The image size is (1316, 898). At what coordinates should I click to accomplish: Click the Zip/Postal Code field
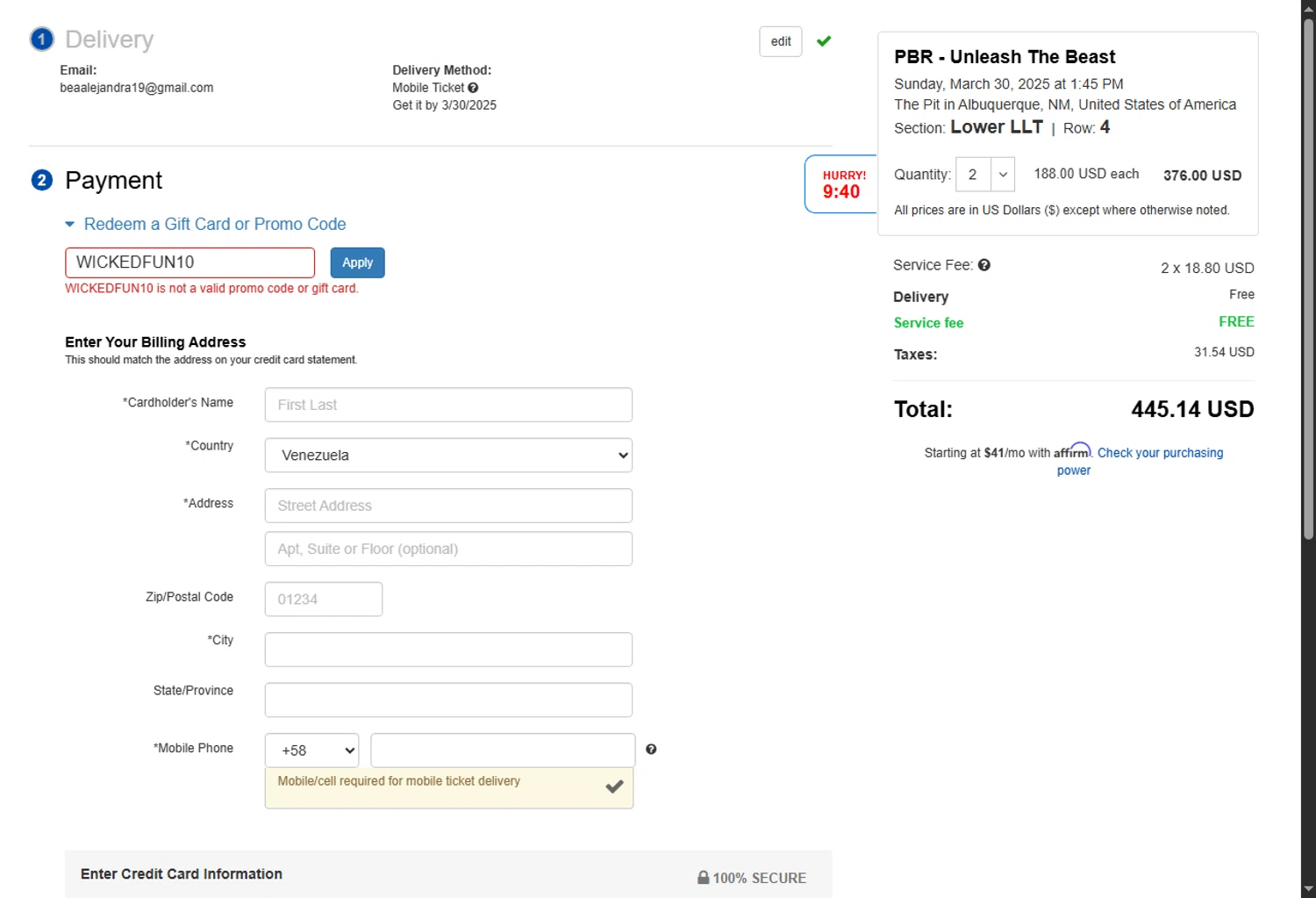pos(324,600)
